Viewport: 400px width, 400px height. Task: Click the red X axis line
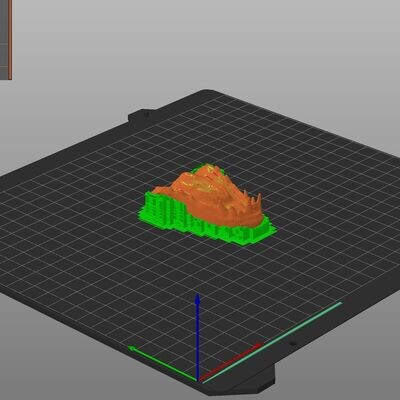click(230, 363)
